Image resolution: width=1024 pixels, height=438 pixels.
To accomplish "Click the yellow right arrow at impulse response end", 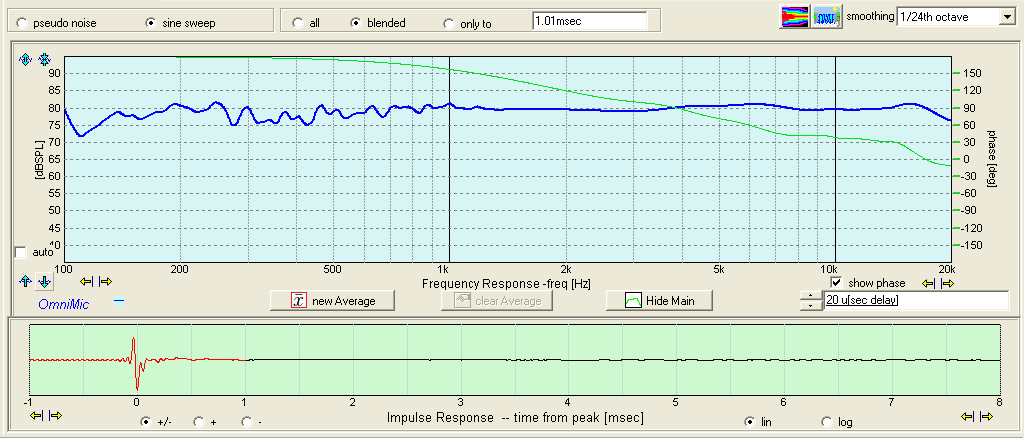I will [986, 415].
